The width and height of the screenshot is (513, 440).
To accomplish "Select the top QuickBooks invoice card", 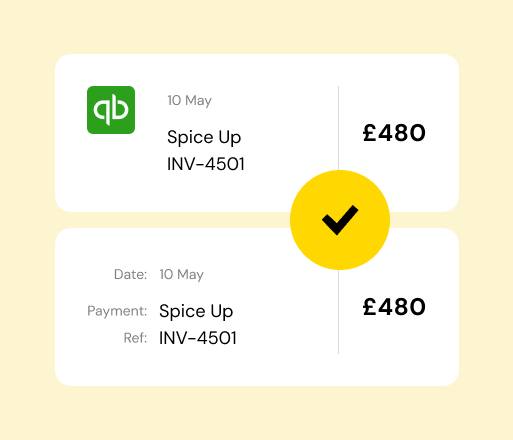I will point(257,133).
